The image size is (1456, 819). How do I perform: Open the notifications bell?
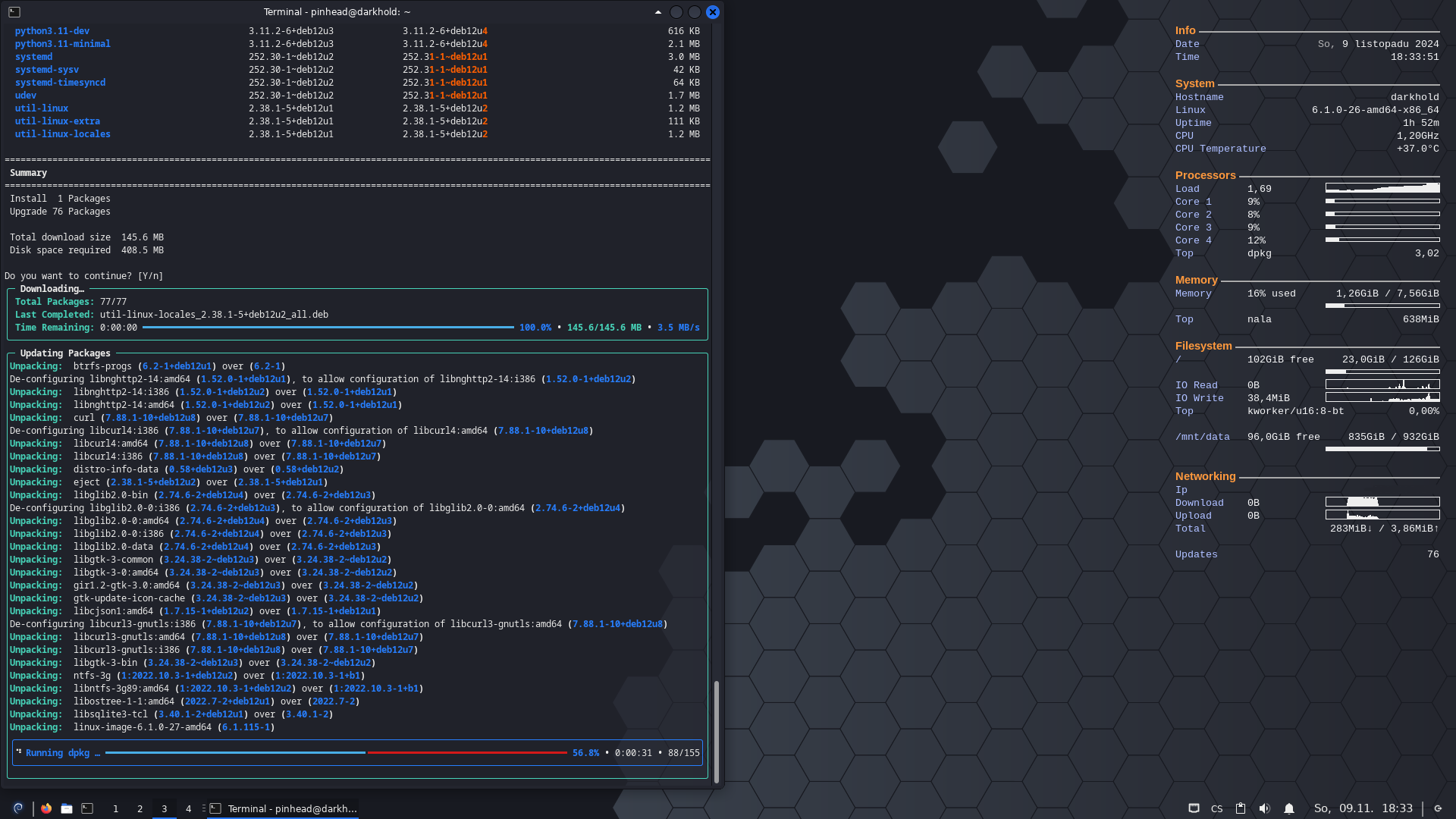pyautogui.click(x=1288, y=808)
